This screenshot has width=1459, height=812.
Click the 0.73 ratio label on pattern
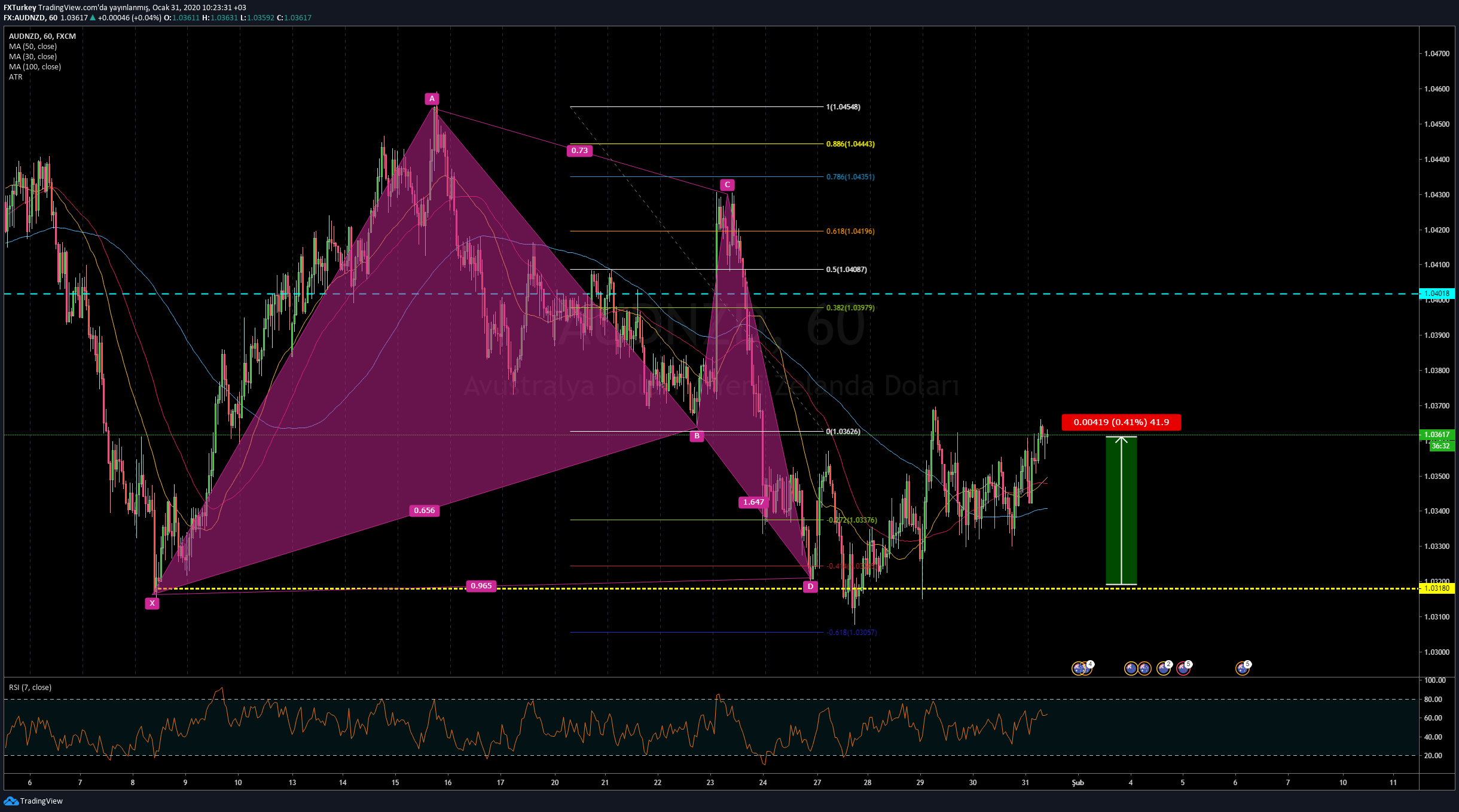point(579,151)
